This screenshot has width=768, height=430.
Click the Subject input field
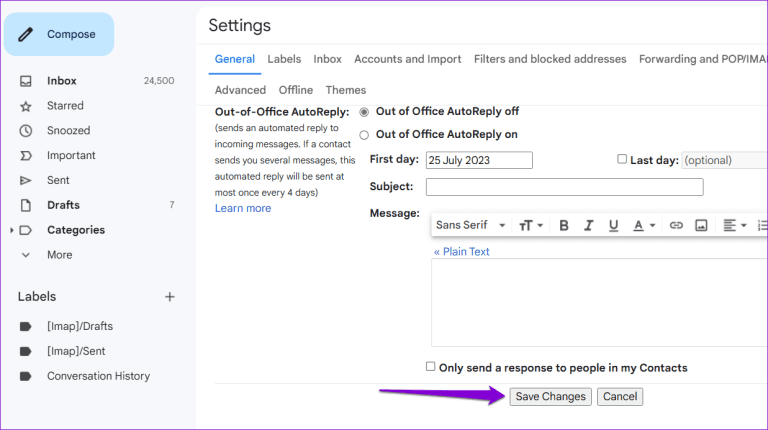pyautogui.click(x=564, y=187)
